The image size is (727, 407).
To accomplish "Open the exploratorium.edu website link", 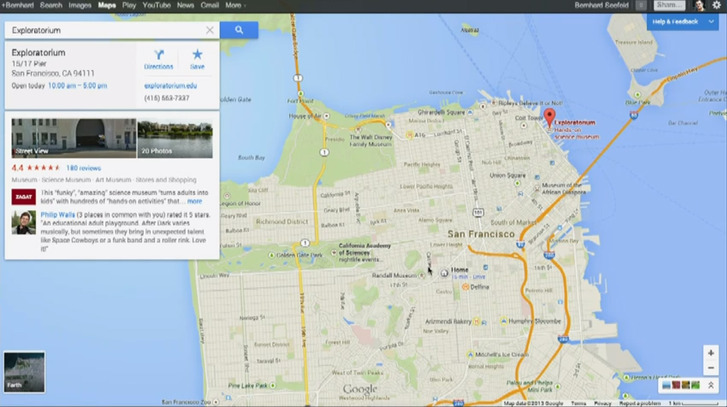I will [171, 86].
